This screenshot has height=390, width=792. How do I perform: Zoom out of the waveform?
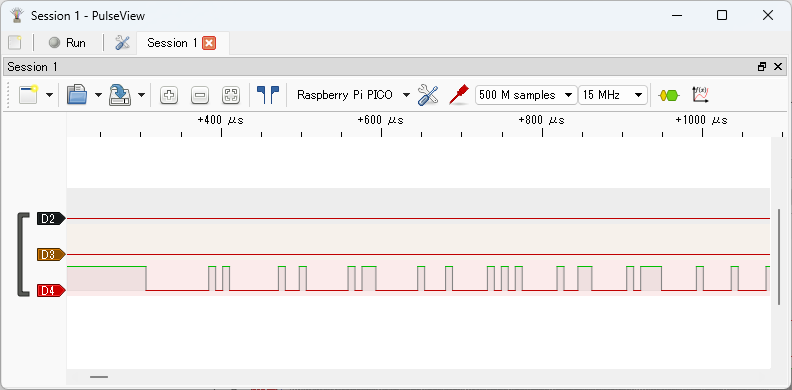pyautogui.click(x=200, y=95)
